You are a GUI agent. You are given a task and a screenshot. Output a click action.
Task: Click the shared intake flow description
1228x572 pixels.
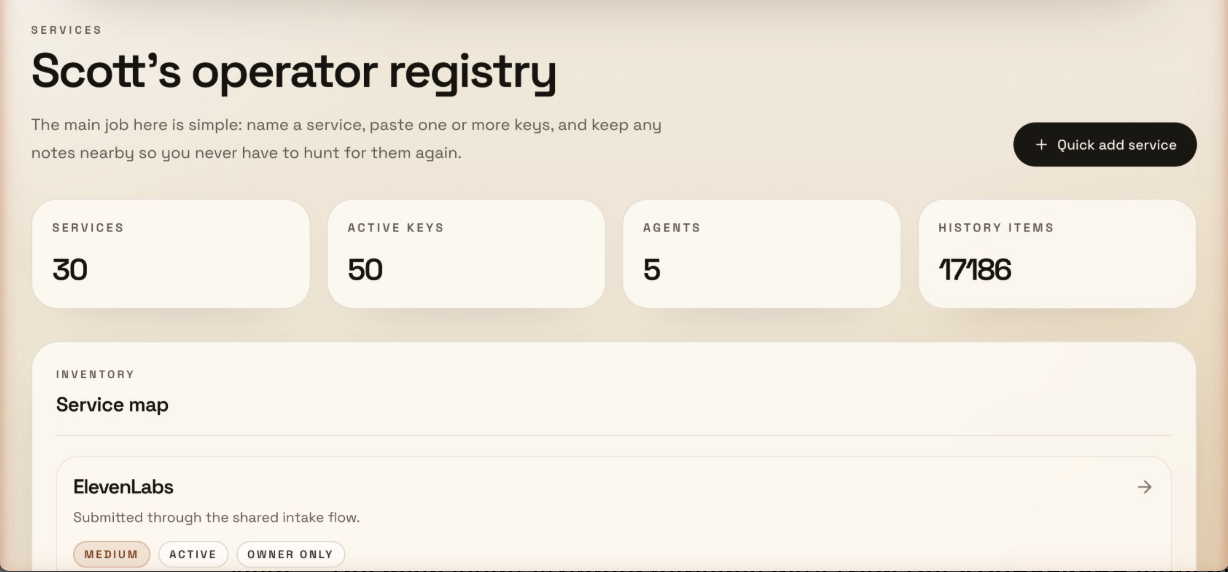pos(216,517)
